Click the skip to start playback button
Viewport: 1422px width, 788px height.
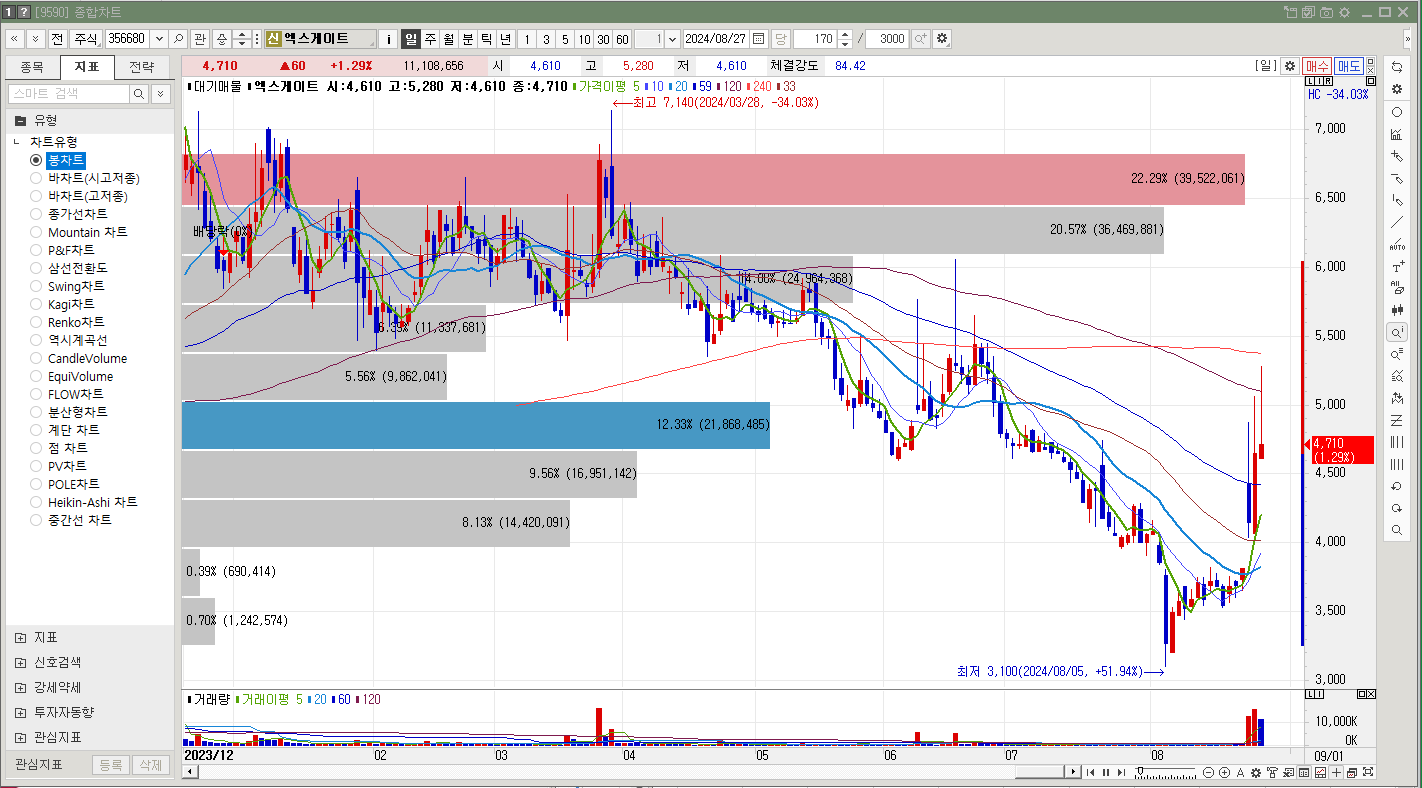(x=1090, y=772)
